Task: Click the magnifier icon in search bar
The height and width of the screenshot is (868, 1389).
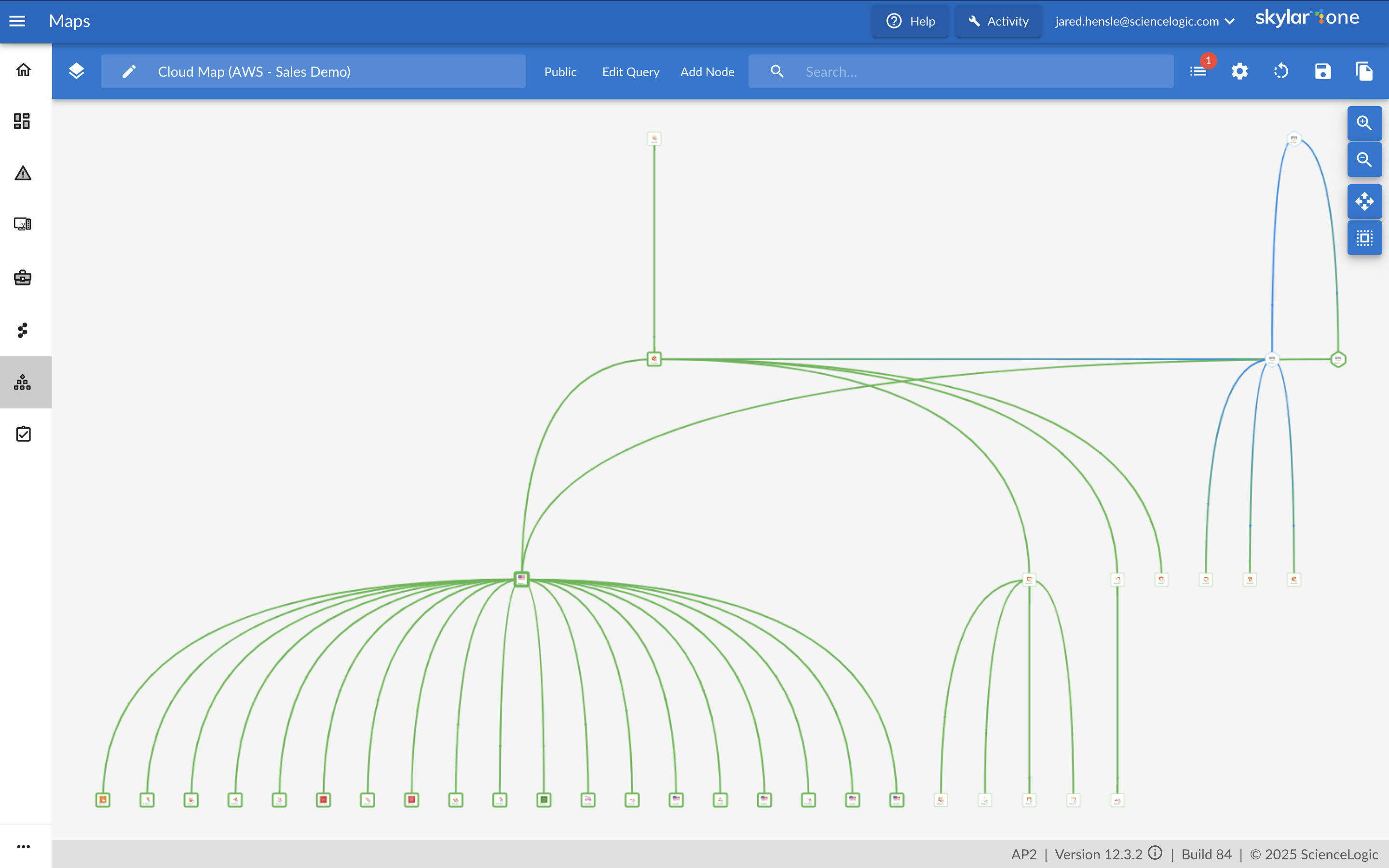Action: (x=777, y=71)
